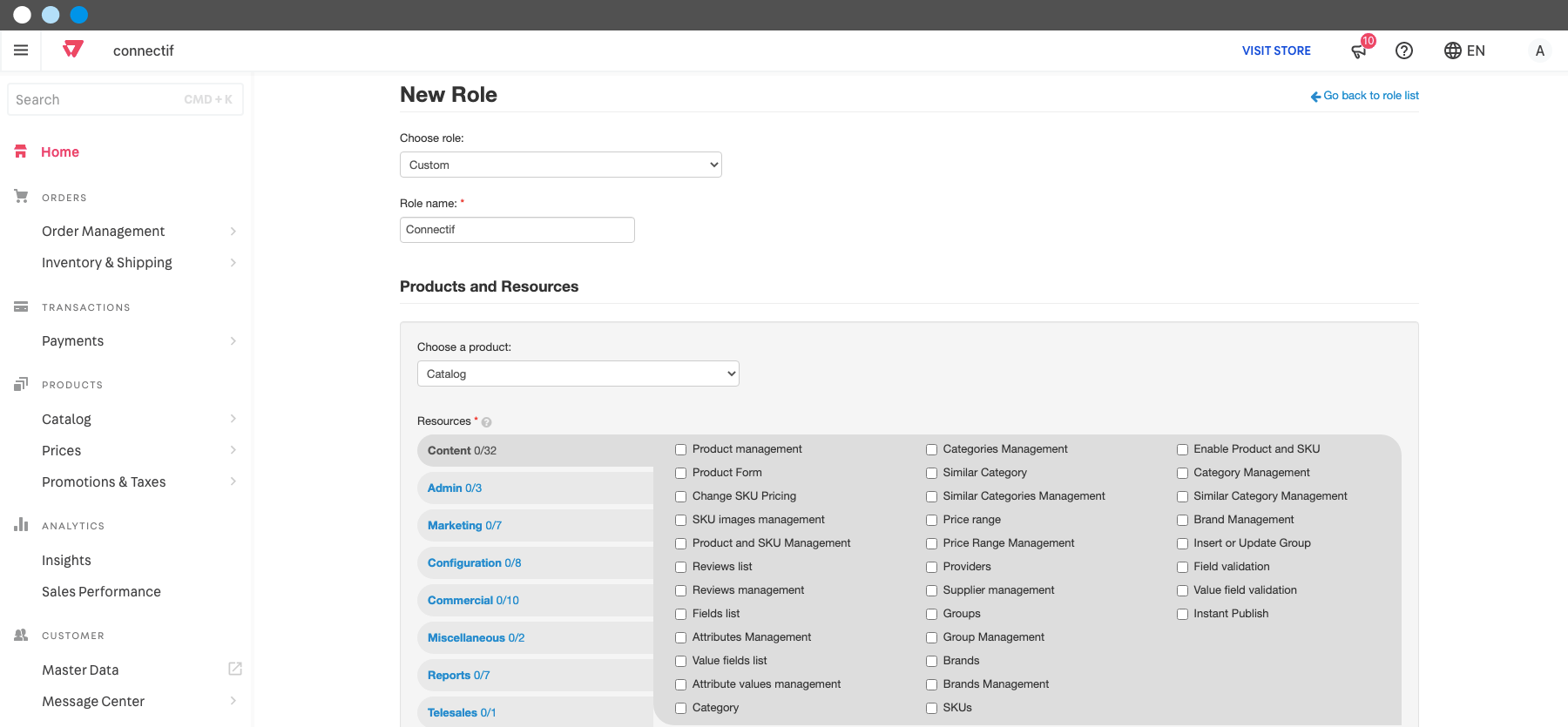Click Master Data external link icon
Image resolution: width=1568 pixels, height=727 pixels.
235,669
